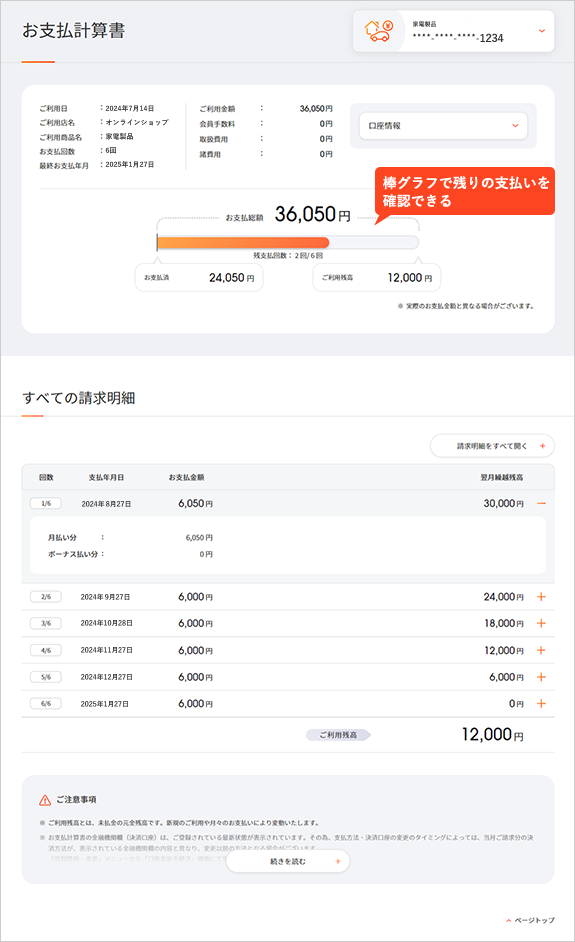Click the 18,000円 carryover balance
The width and height of the screenshot is (575, 942).
[504, 623]
